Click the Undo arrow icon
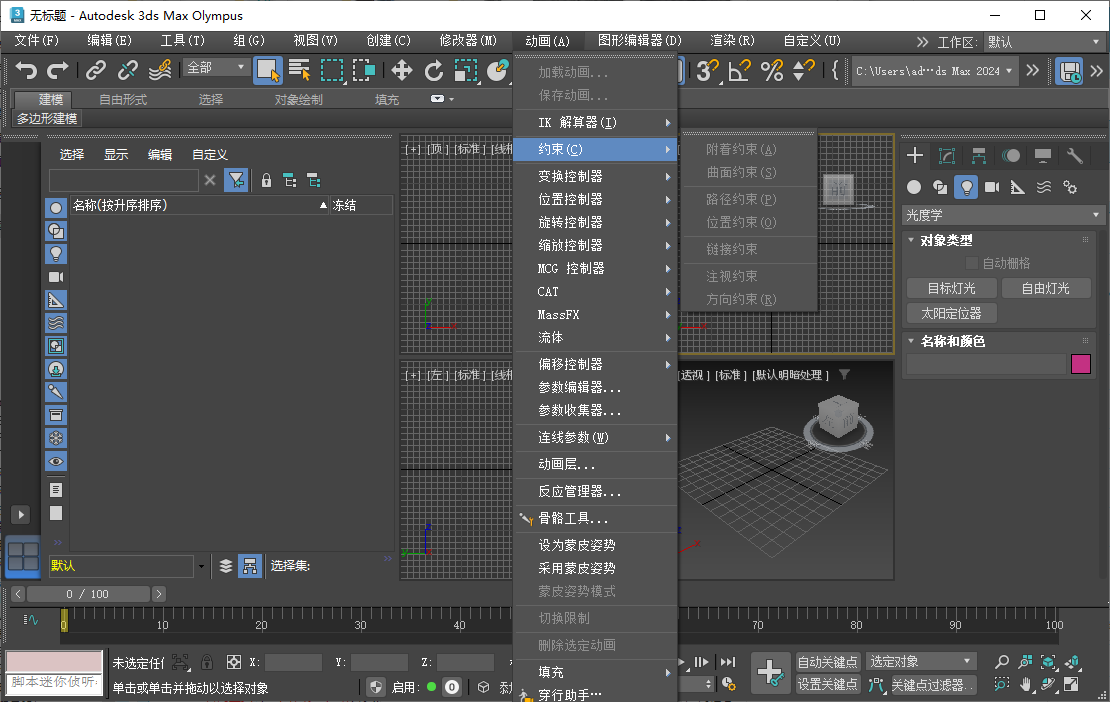1110x702 pixels. (x=26, y=70)
